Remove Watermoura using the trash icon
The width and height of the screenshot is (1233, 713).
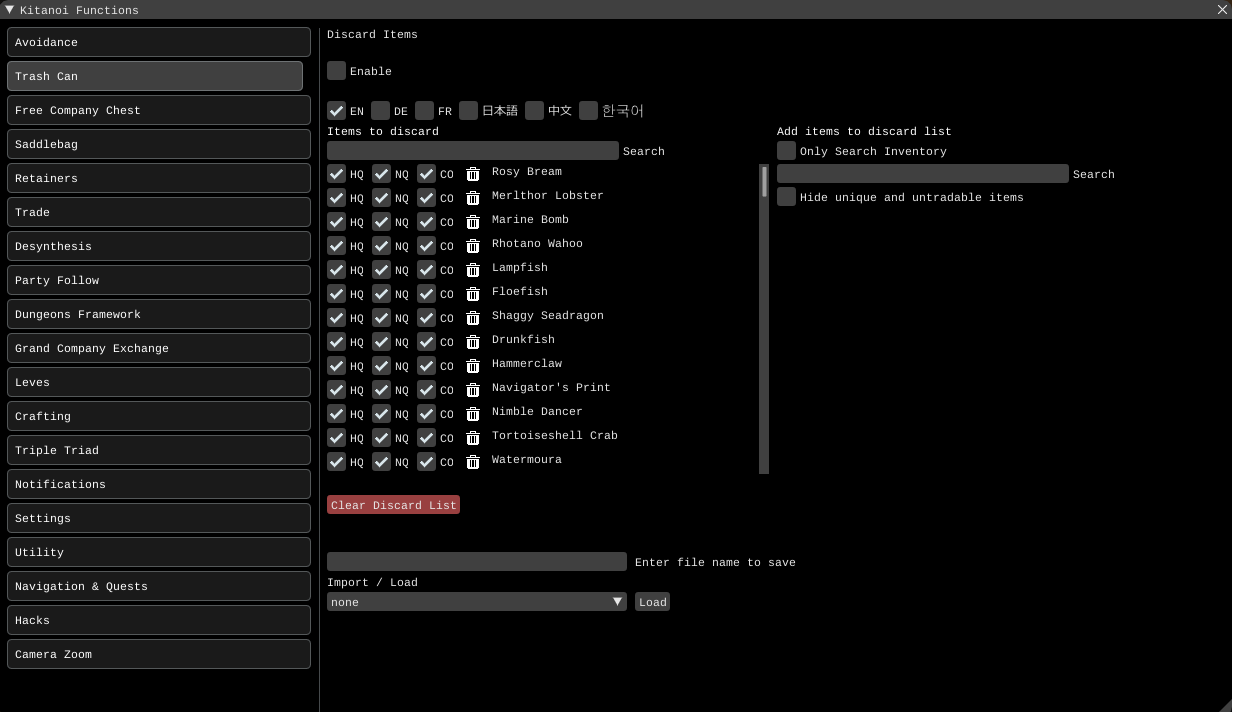(x=473, y=462)
